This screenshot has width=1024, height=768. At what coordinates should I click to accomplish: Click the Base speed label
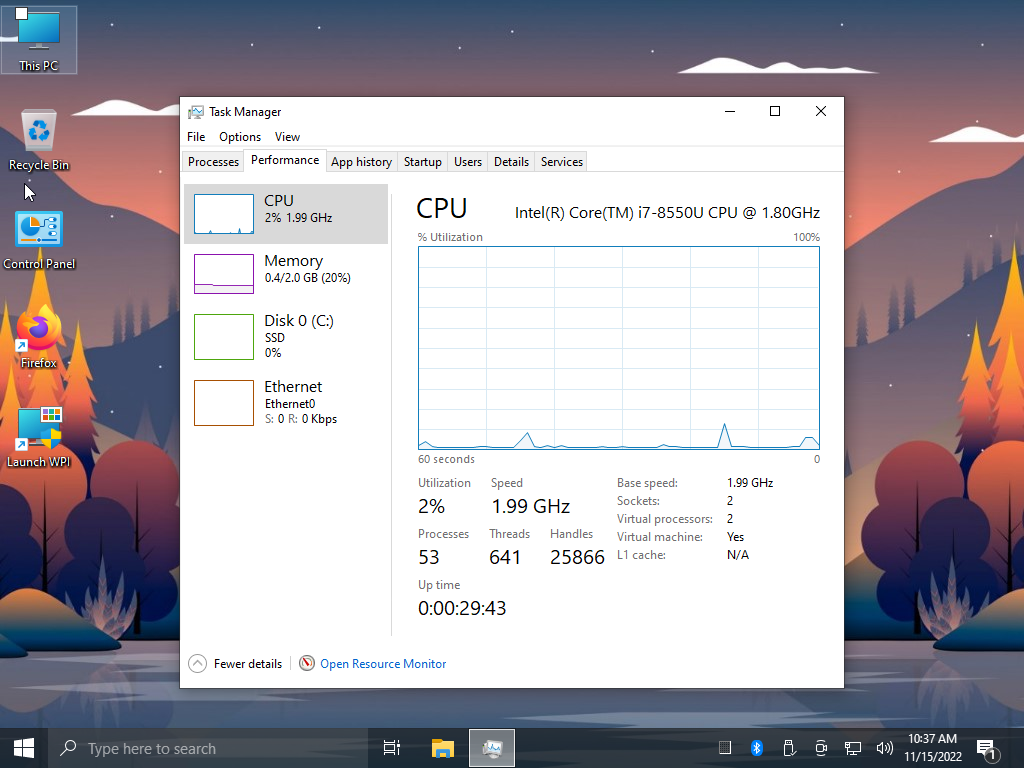click(x=647, y=483)
